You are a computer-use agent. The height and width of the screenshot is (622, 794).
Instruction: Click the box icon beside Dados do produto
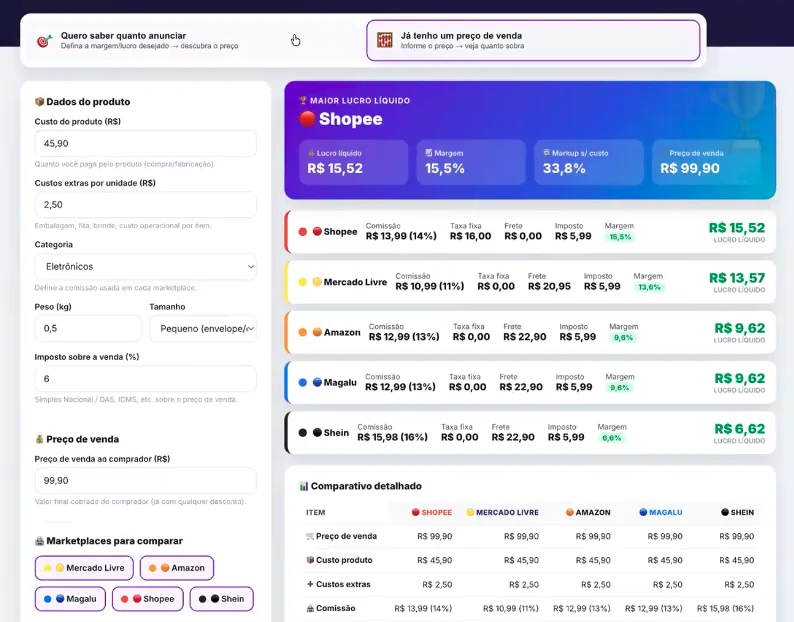click(39, 101)
